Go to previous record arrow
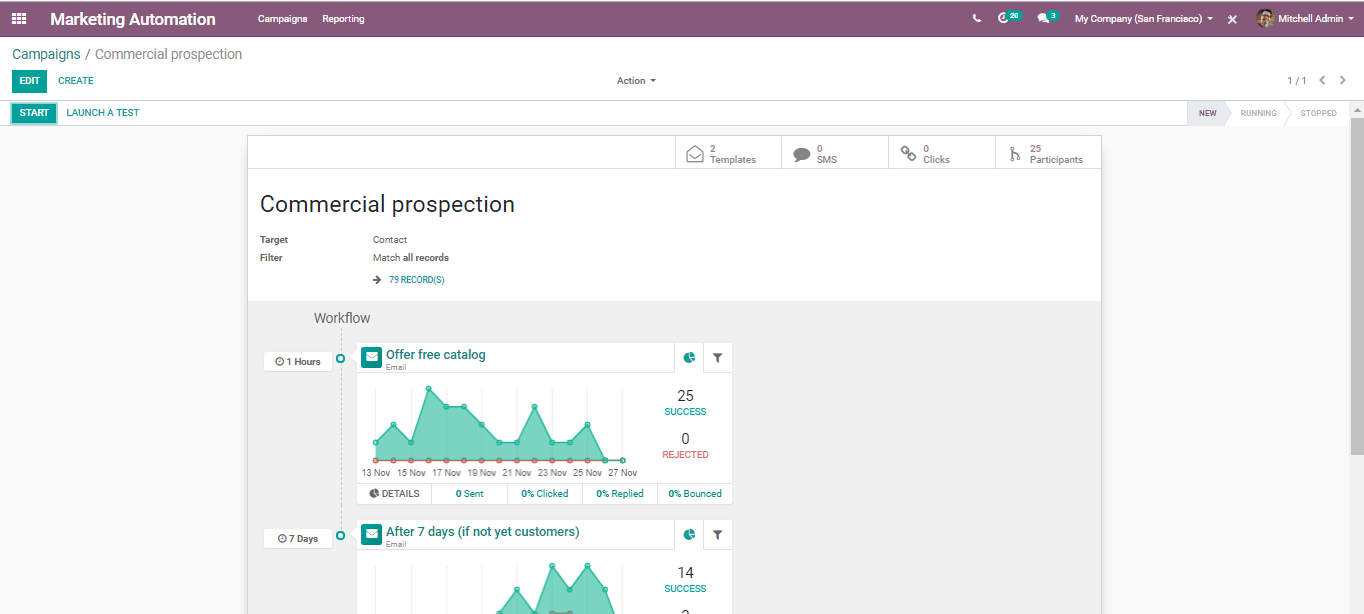Viewport: 1364px width, 614px height. pyautogui.click(x=1322, y=80)
